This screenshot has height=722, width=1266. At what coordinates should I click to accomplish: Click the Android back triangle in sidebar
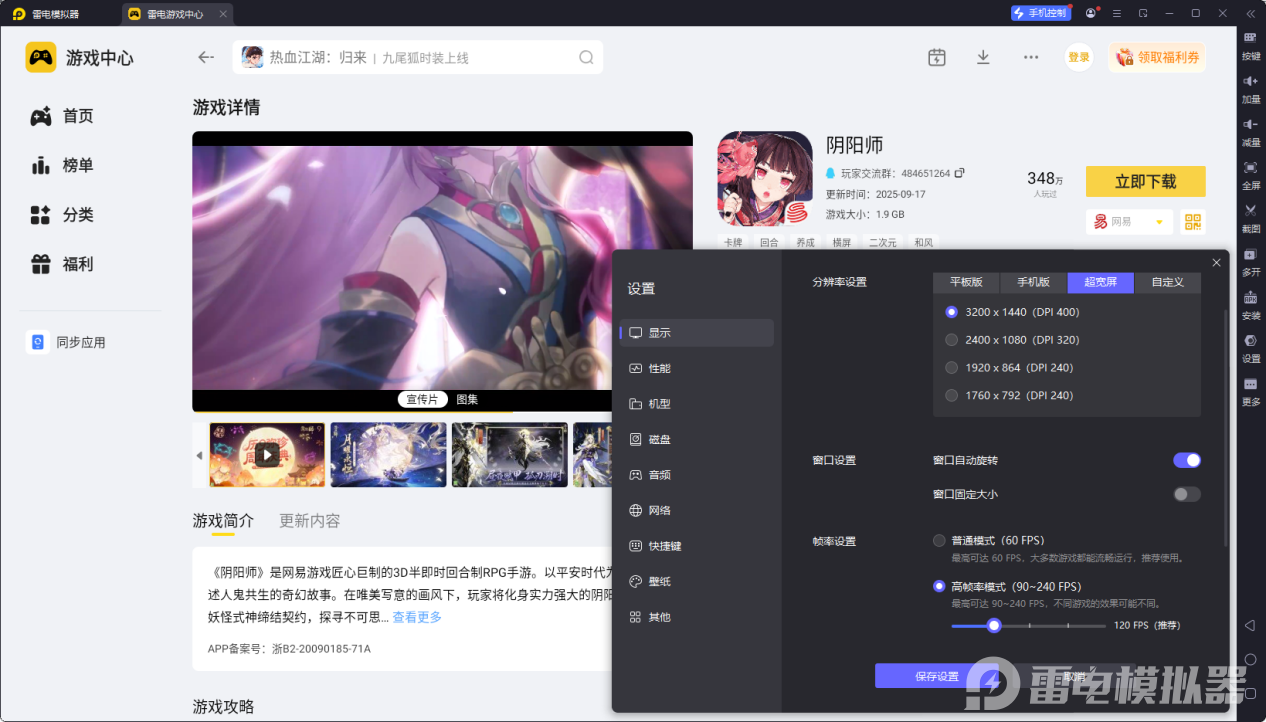(1250, 625)
